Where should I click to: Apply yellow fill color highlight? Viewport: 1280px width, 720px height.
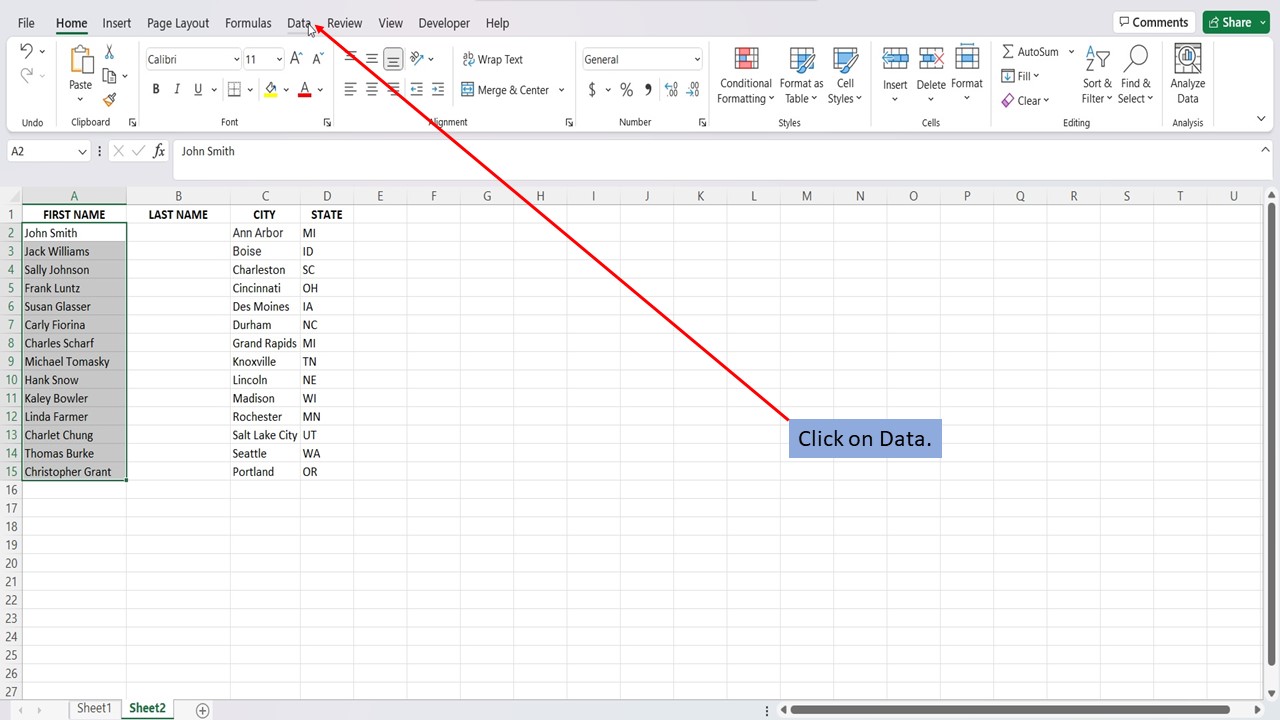coord(270,90)
